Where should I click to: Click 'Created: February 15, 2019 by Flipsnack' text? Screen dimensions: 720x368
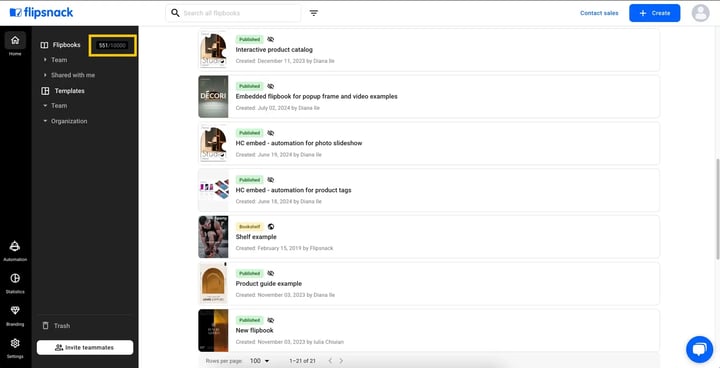pyautogui.click(x=284, y=248)
